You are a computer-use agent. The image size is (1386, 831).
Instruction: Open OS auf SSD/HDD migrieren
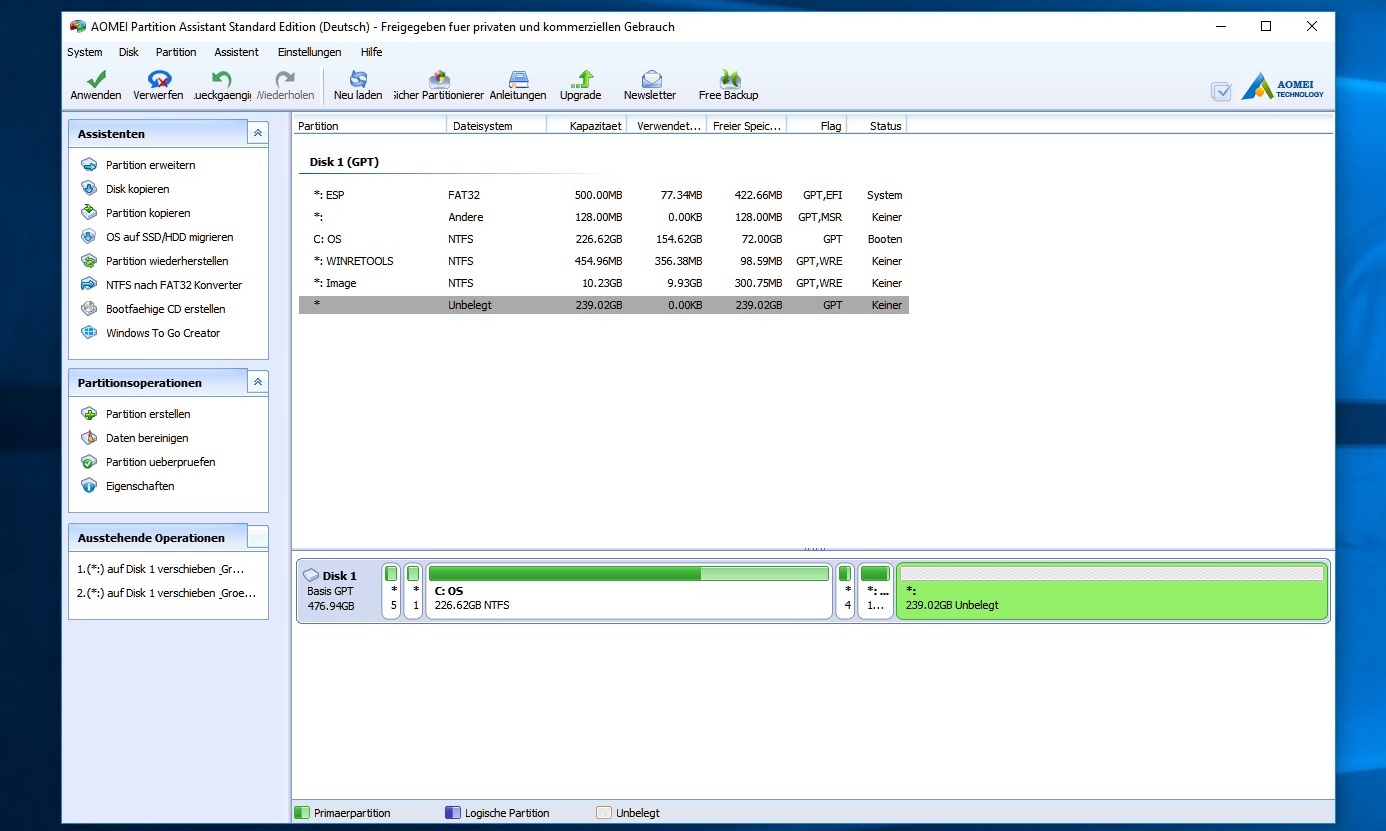click(x=169, y=237)
